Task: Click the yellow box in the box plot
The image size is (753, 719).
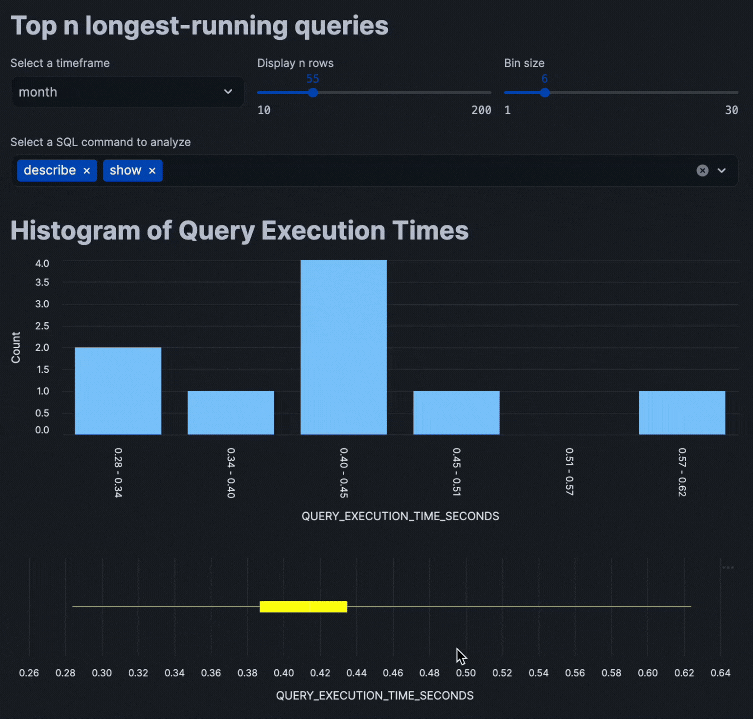Action: 303,606
